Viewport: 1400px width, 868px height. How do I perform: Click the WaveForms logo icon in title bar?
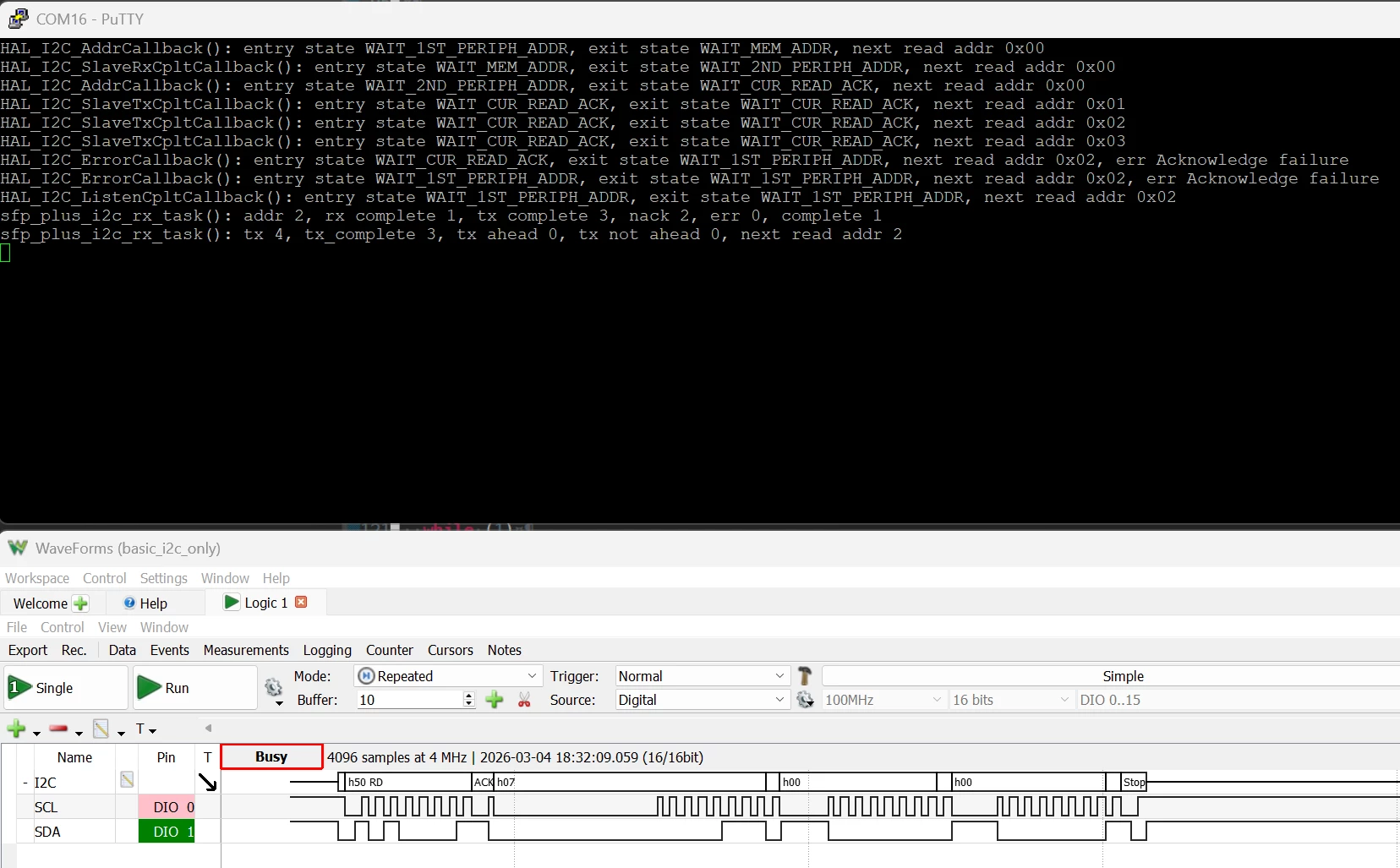[x=18, y=548]
